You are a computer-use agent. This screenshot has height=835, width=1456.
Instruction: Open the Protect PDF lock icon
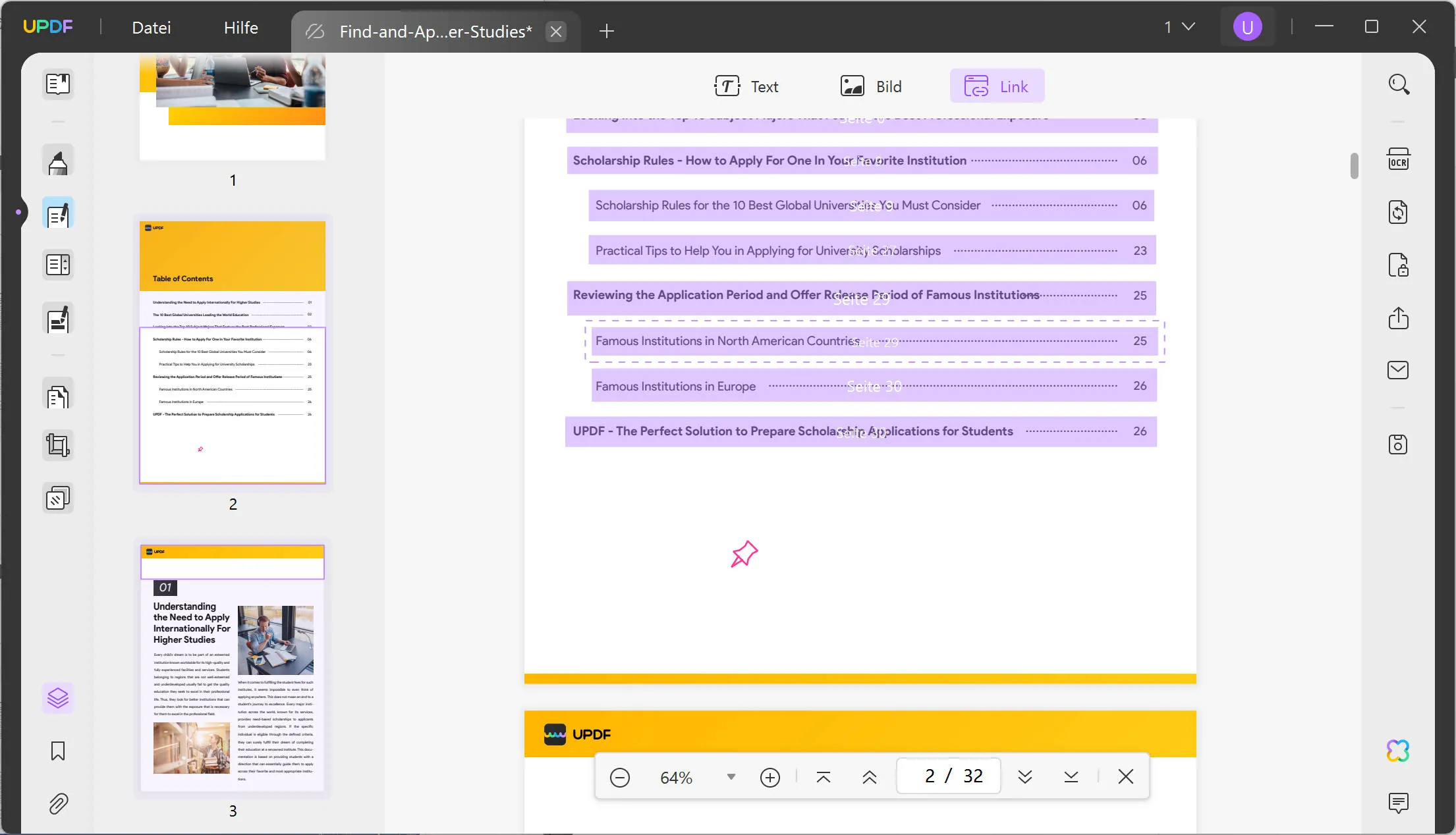(1398, 265)
